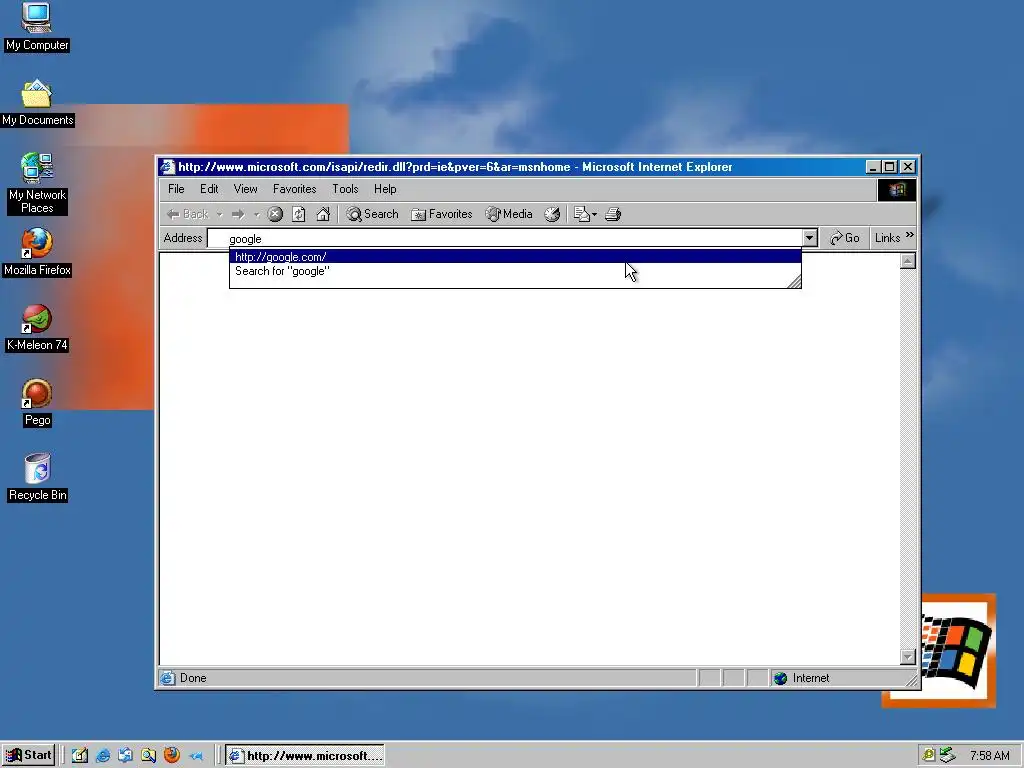The image size is (1024, 768).
Task: Click the Stop loading icon
Action: 275,214
